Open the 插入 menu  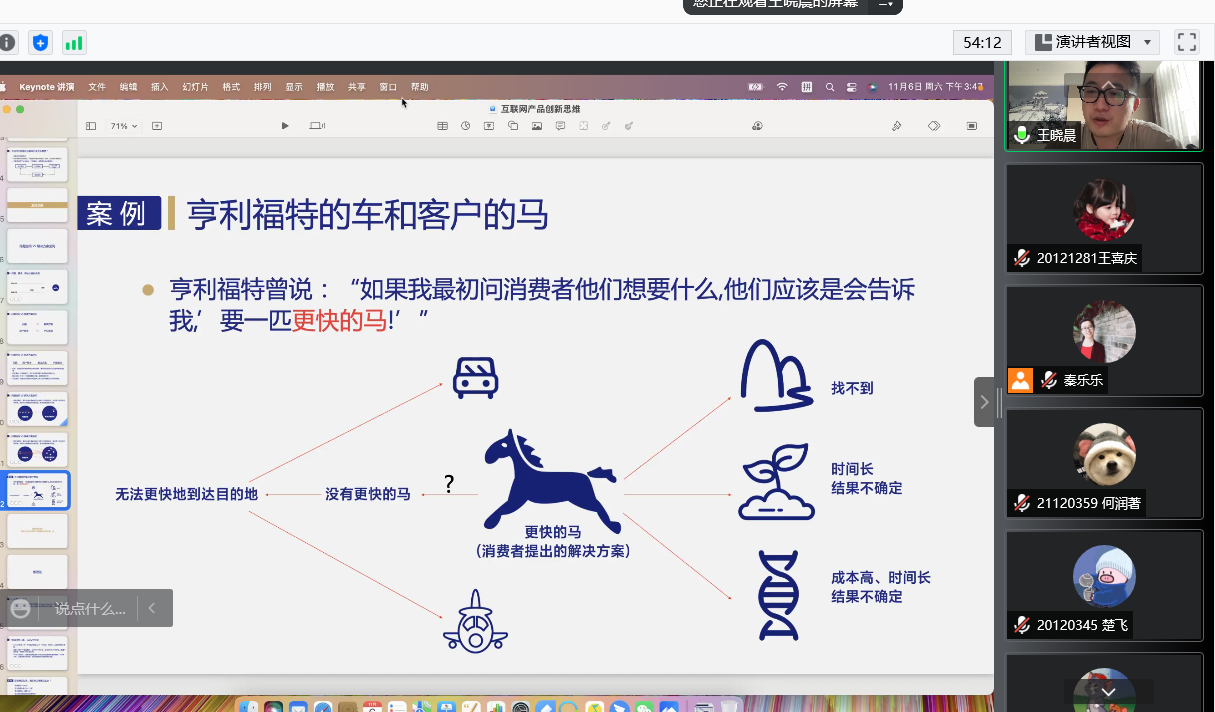[x=160, y=87]
